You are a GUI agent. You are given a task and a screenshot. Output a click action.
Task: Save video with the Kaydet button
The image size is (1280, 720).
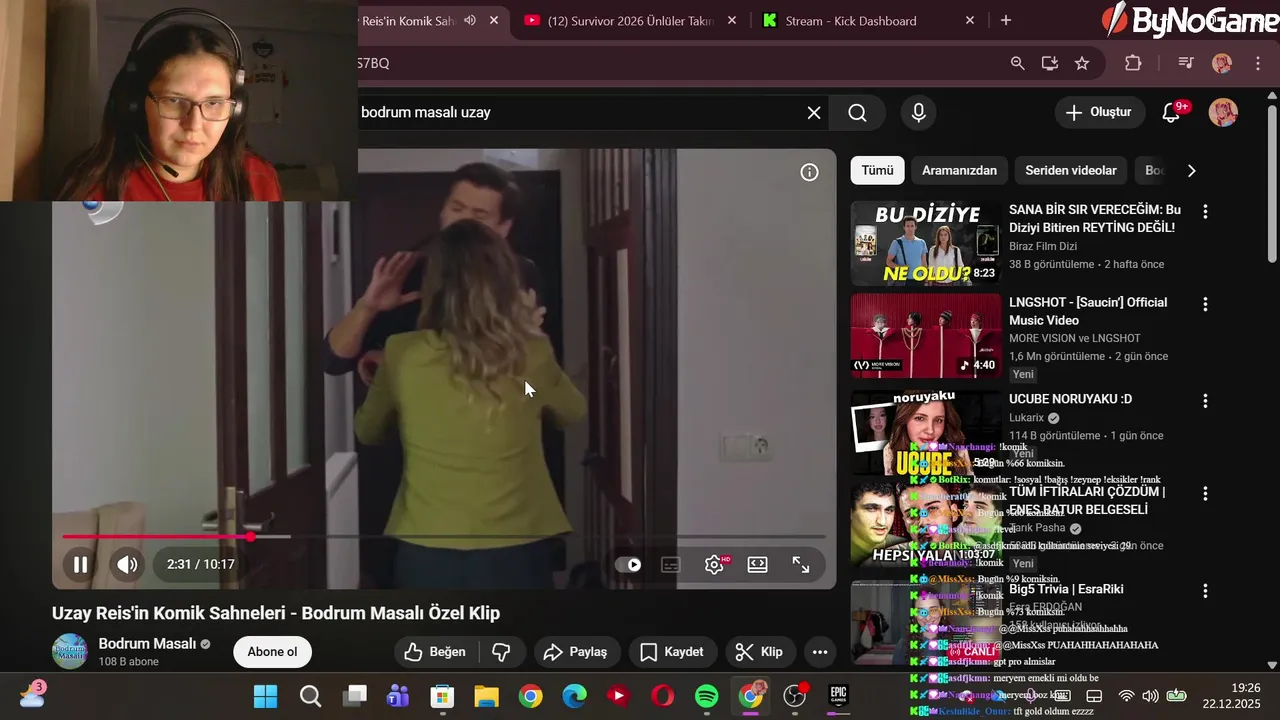(x=672, y=652)
